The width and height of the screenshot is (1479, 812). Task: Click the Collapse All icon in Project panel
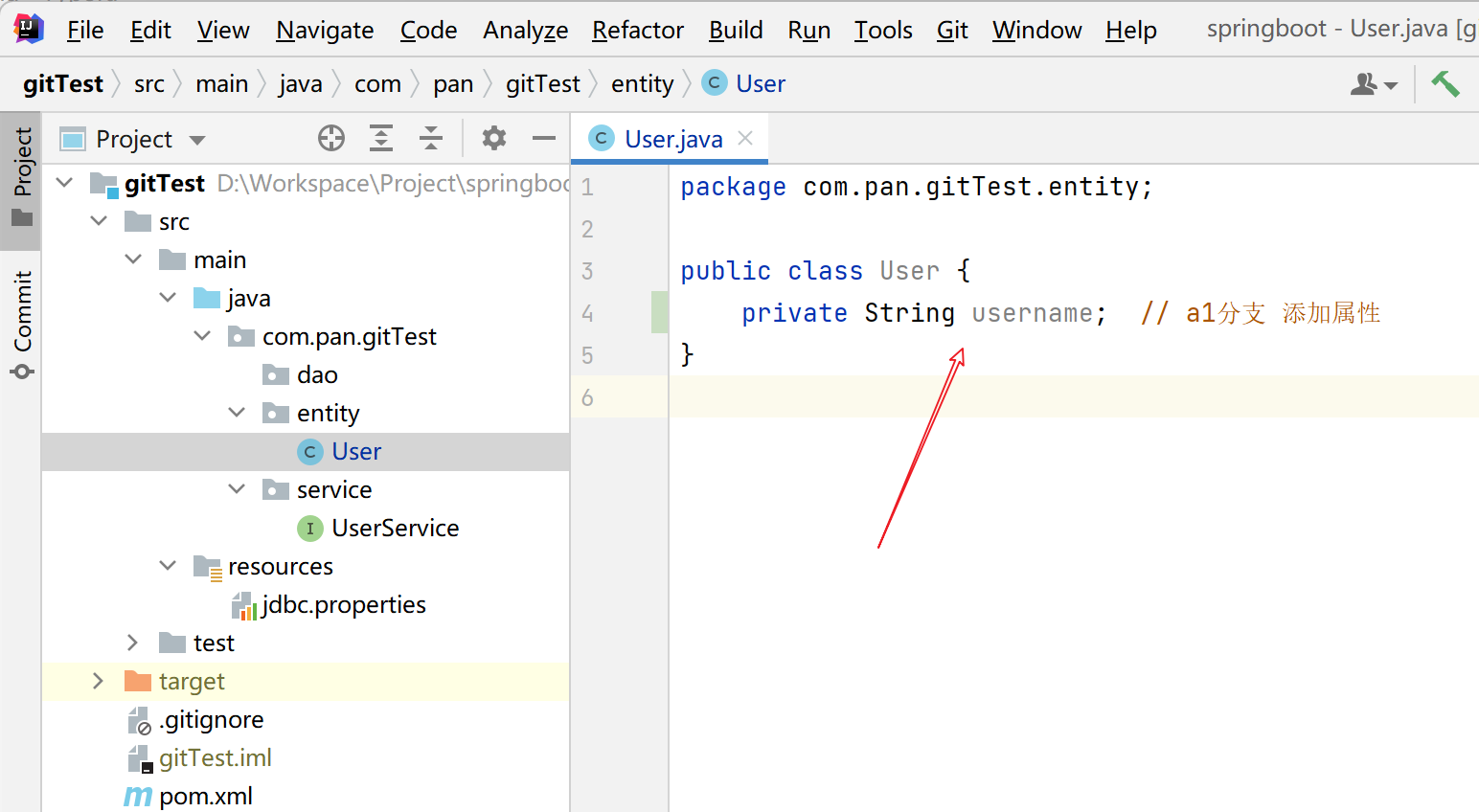[x=431, y=139]
